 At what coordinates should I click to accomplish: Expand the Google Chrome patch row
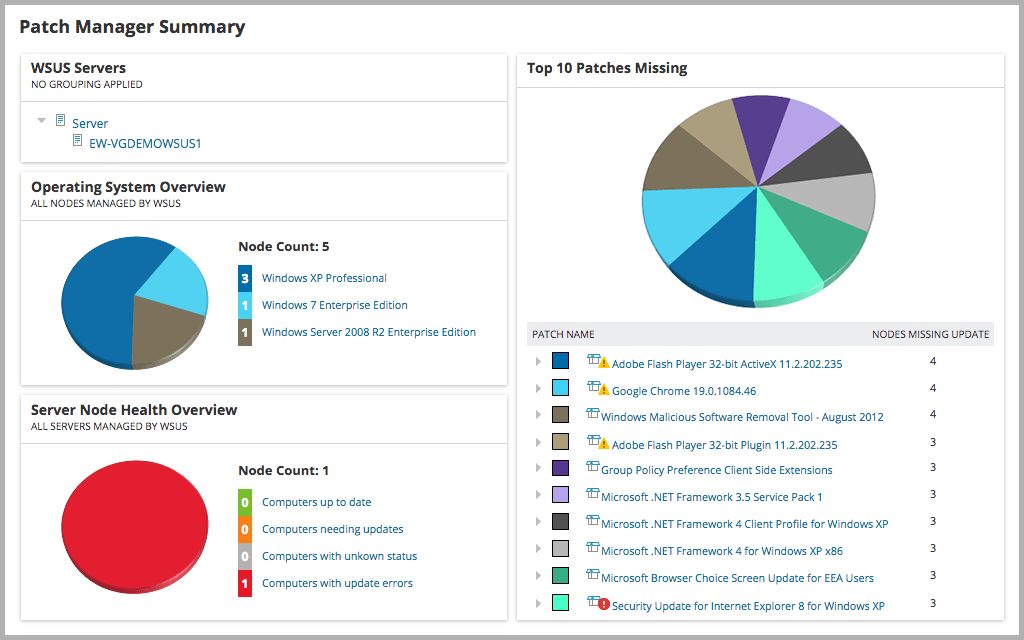pyautogui.click(x=539, y=388)
